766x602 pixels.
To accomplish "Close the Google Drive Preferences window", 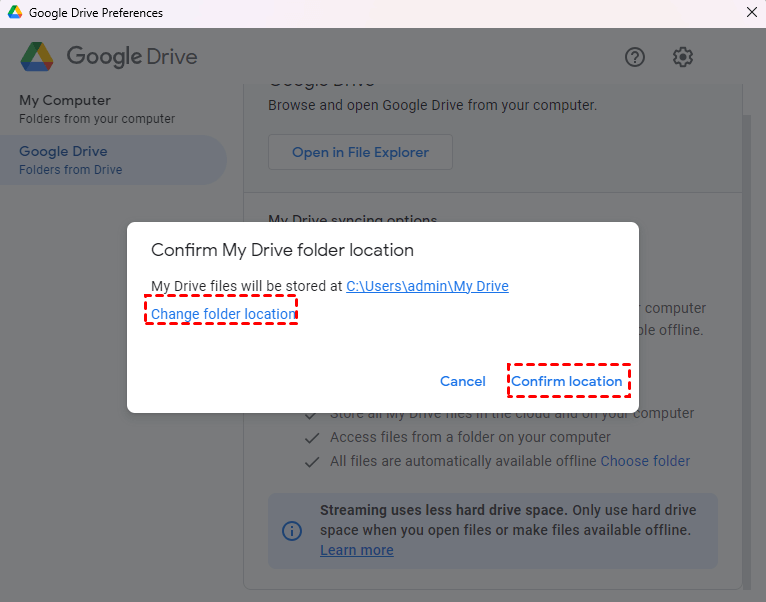I will point(752,13).
